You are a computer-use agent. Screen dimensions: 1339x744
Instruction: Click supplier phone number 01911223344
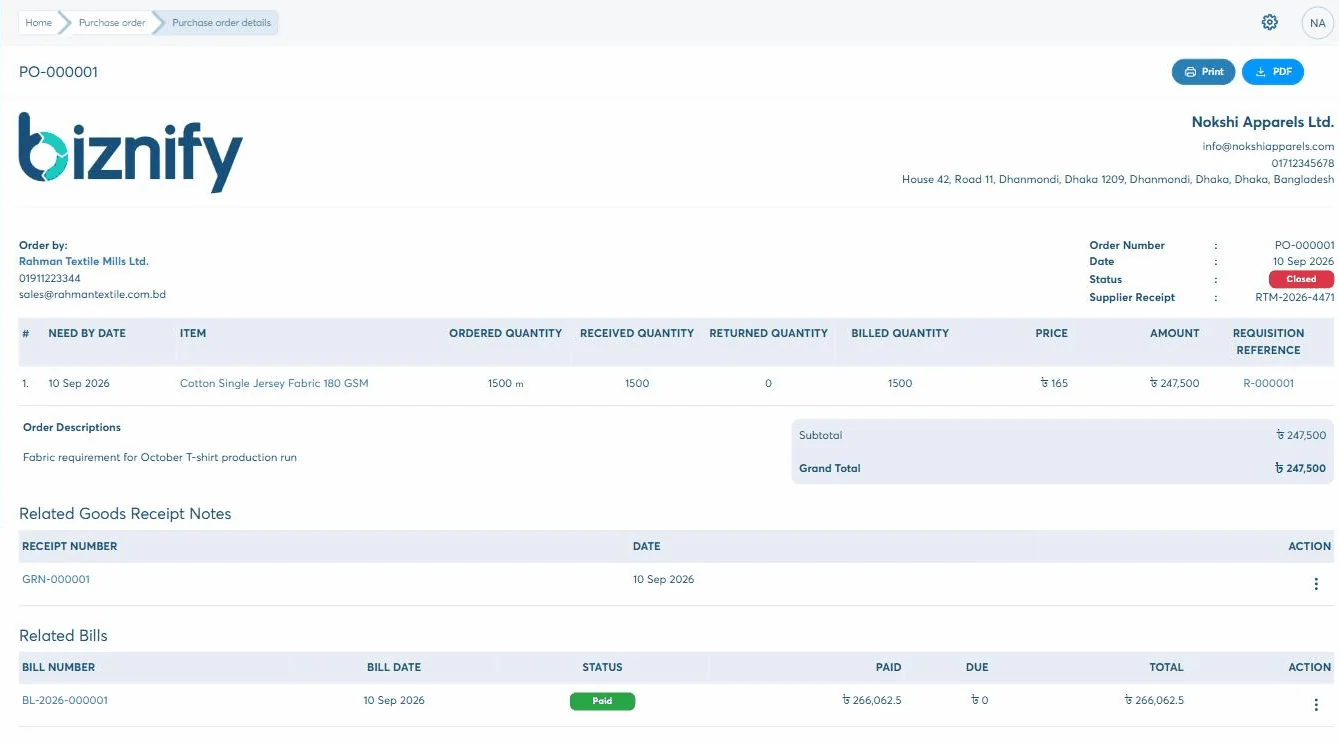coord(50,278)
